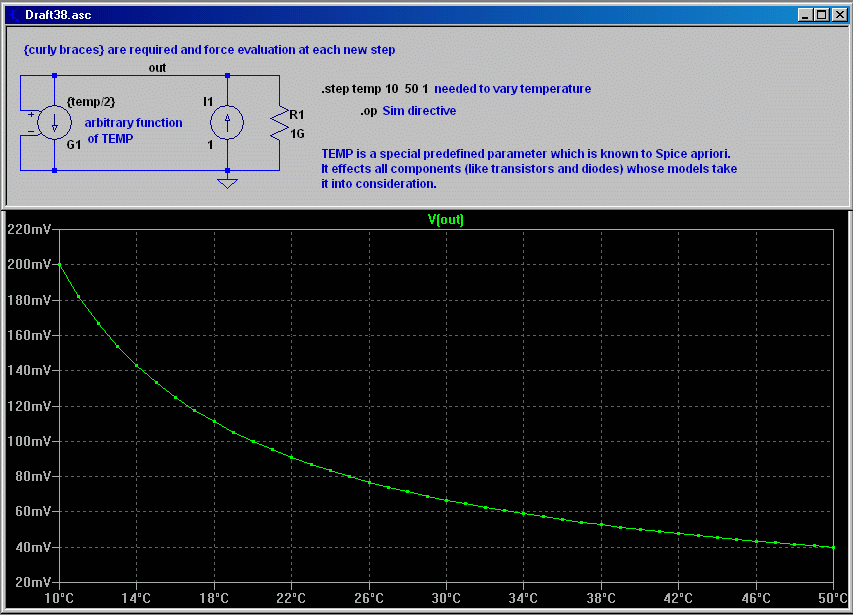Image resolution: width=853 pixels, height=615 pixels.
Task: Close the Draft38.asc window
Action: pos(839,15)
